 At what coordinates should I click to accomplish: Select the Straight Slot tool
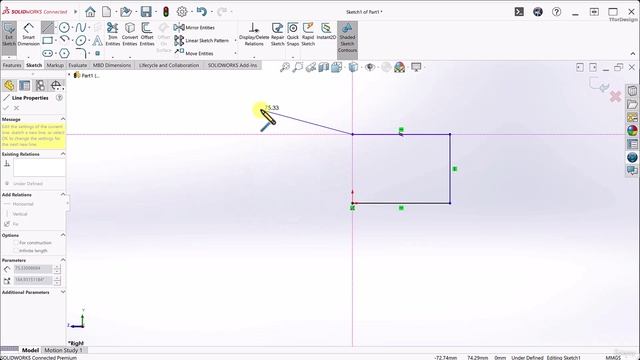[47, 53]
